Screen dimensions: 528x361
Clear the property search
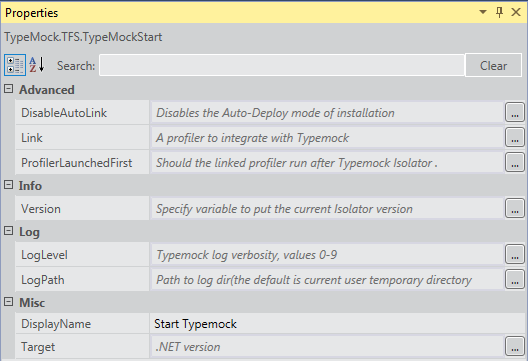(x=493, y=65)
